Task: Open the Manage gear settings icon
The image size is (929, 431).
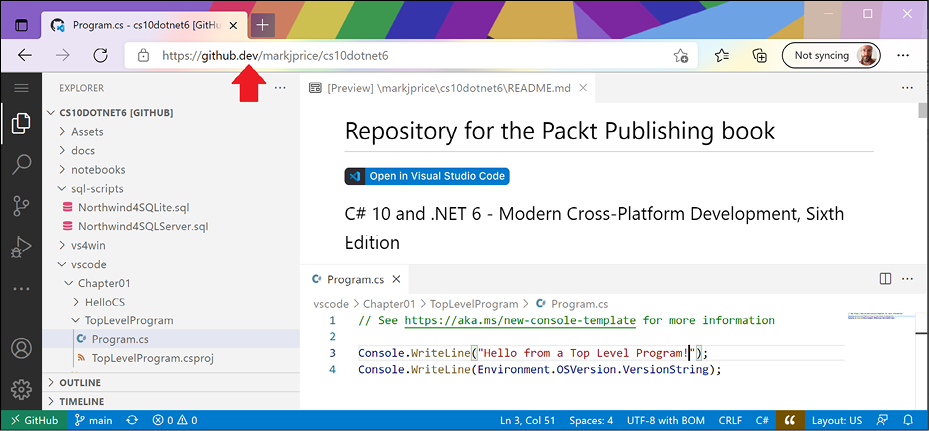Action: (20, 388)
